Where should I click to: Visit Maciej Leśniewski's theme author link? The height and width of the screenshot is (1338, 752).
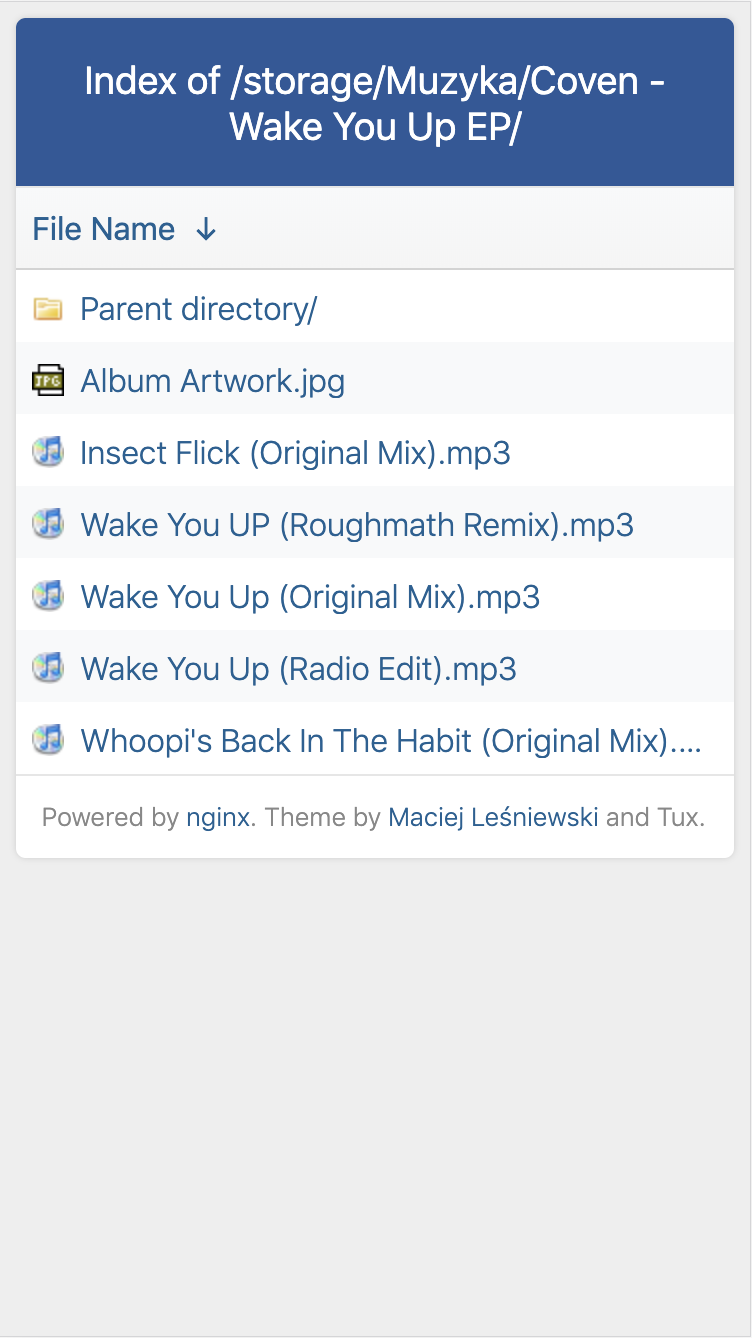pos(493,818)
